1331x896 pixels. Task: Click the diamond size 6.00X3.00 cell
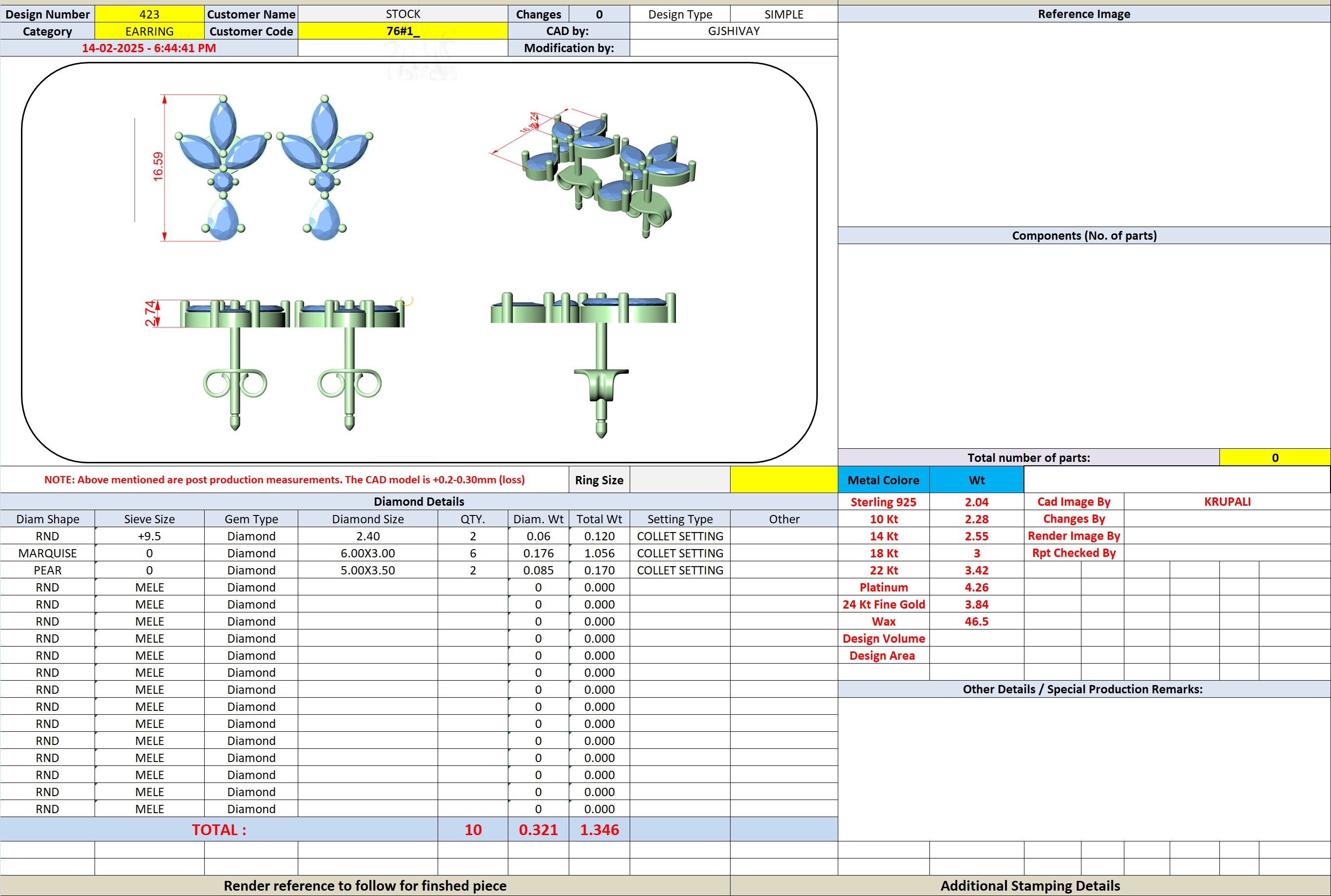(367, 553)
